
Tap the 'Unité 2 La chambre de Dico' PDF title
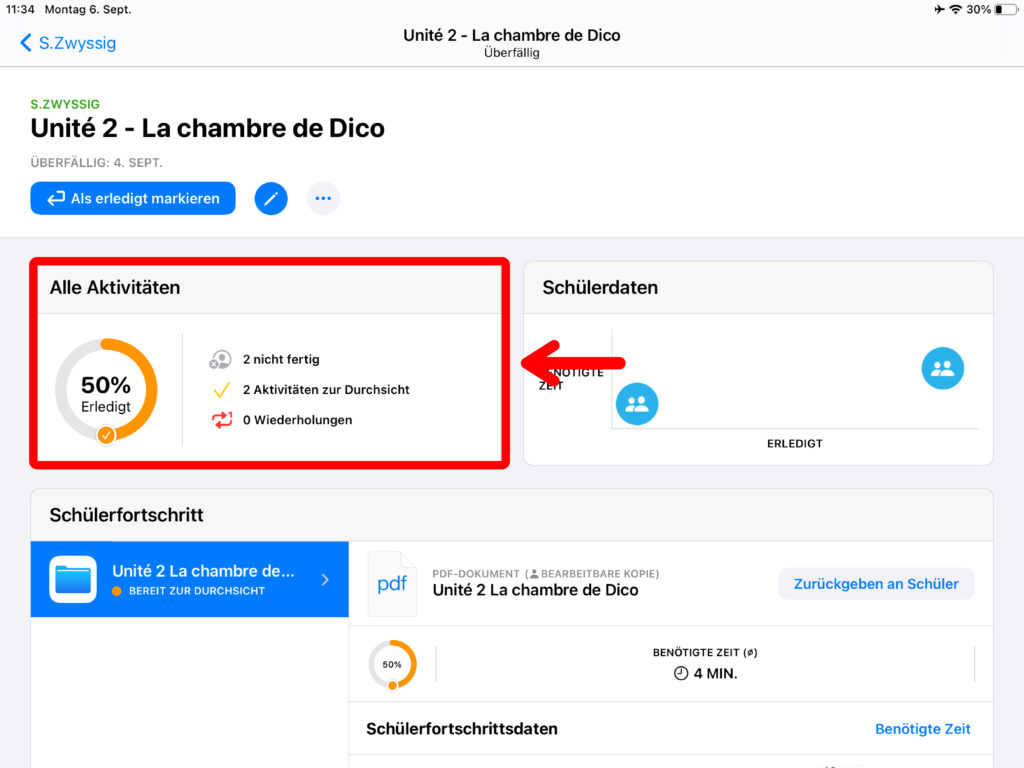535,590
